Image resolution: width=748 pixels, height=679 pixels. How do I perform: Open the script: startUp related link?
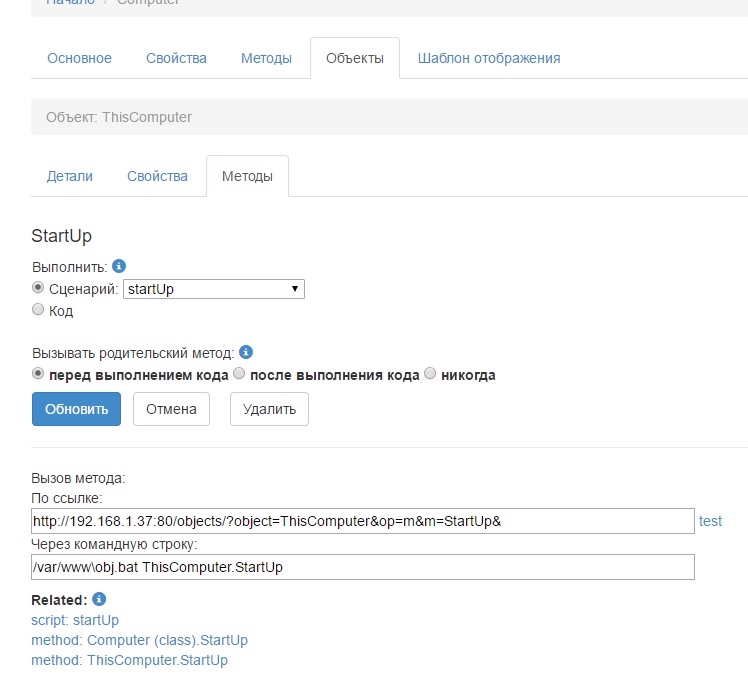(x=75, y=620)
